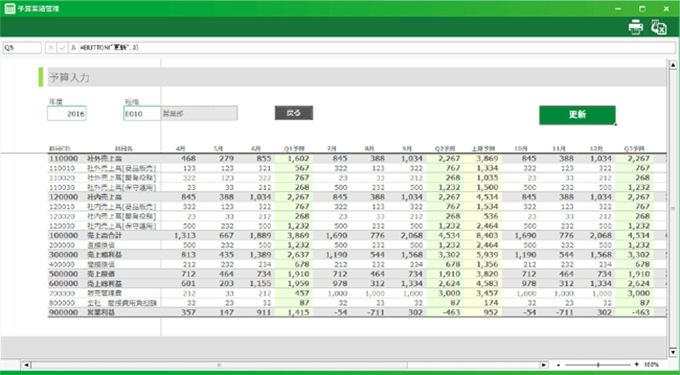680x375 pixels.
Task: Click the cell name box showing Q5
Action: coord(22,48)
